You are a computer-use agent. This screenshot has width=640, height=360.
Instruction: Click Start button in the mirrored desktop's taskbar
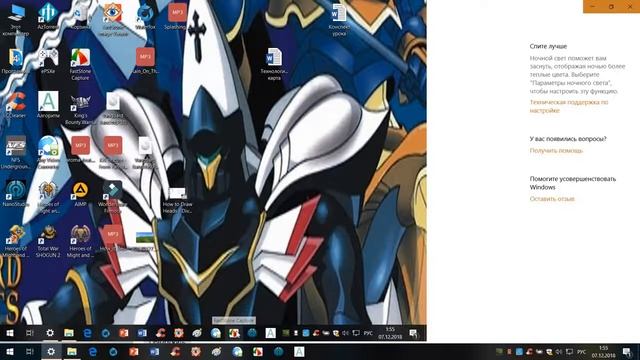9,333
